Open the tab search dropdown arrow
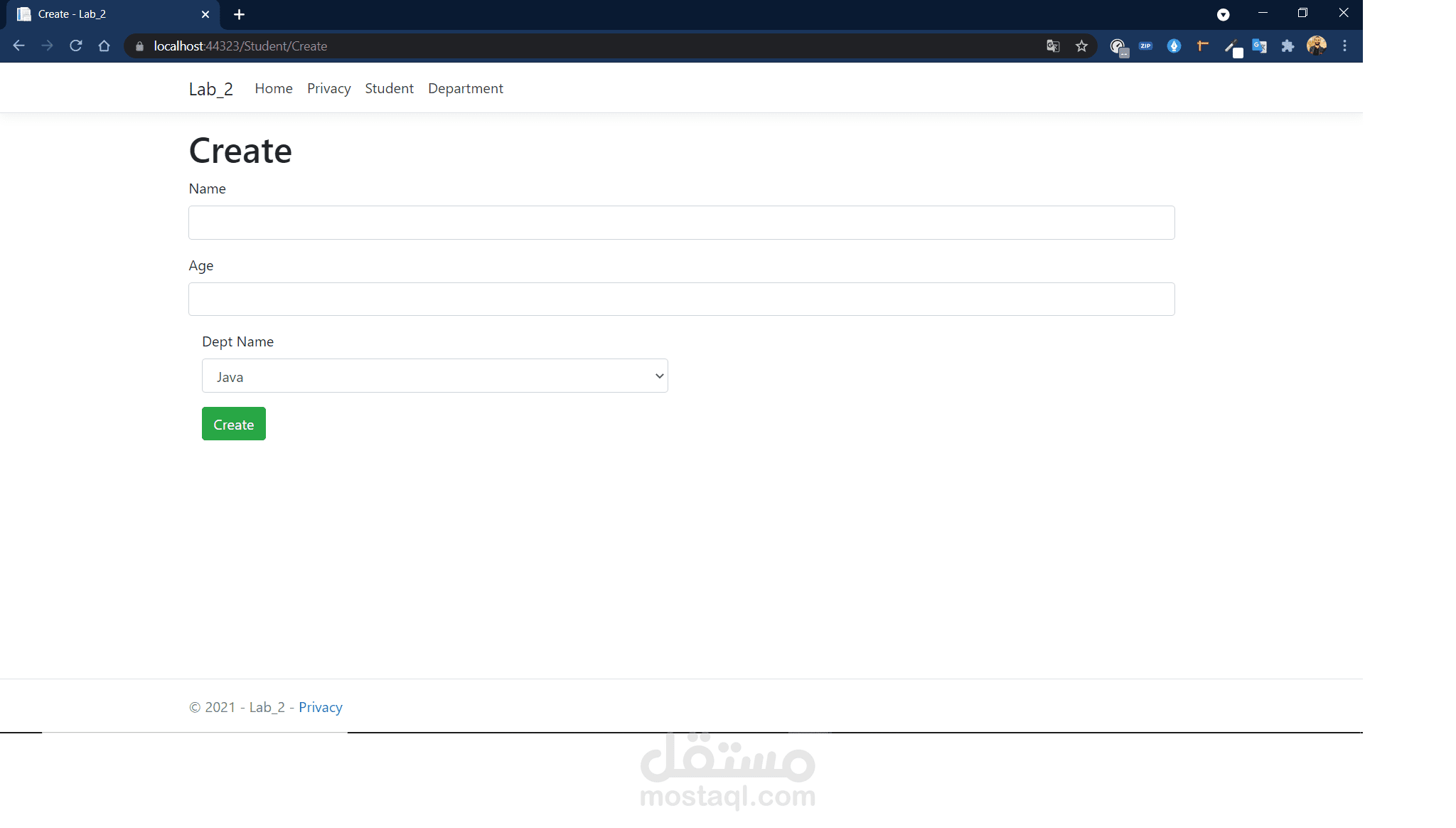Viewport: 1456px width, 828px height. tap(1223, 14)
